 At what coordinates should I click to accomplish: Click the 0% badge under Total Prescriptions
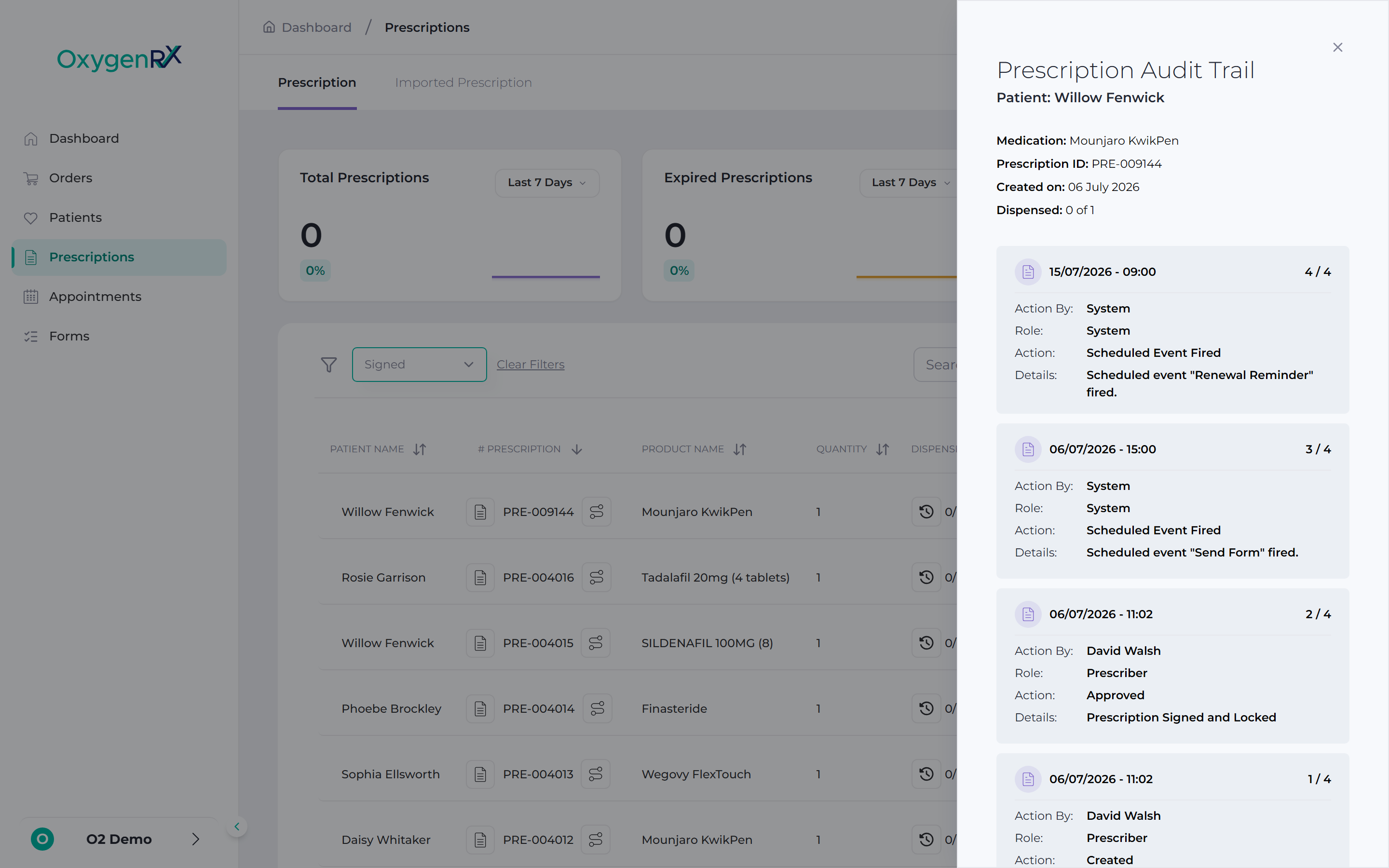[315, 271]
